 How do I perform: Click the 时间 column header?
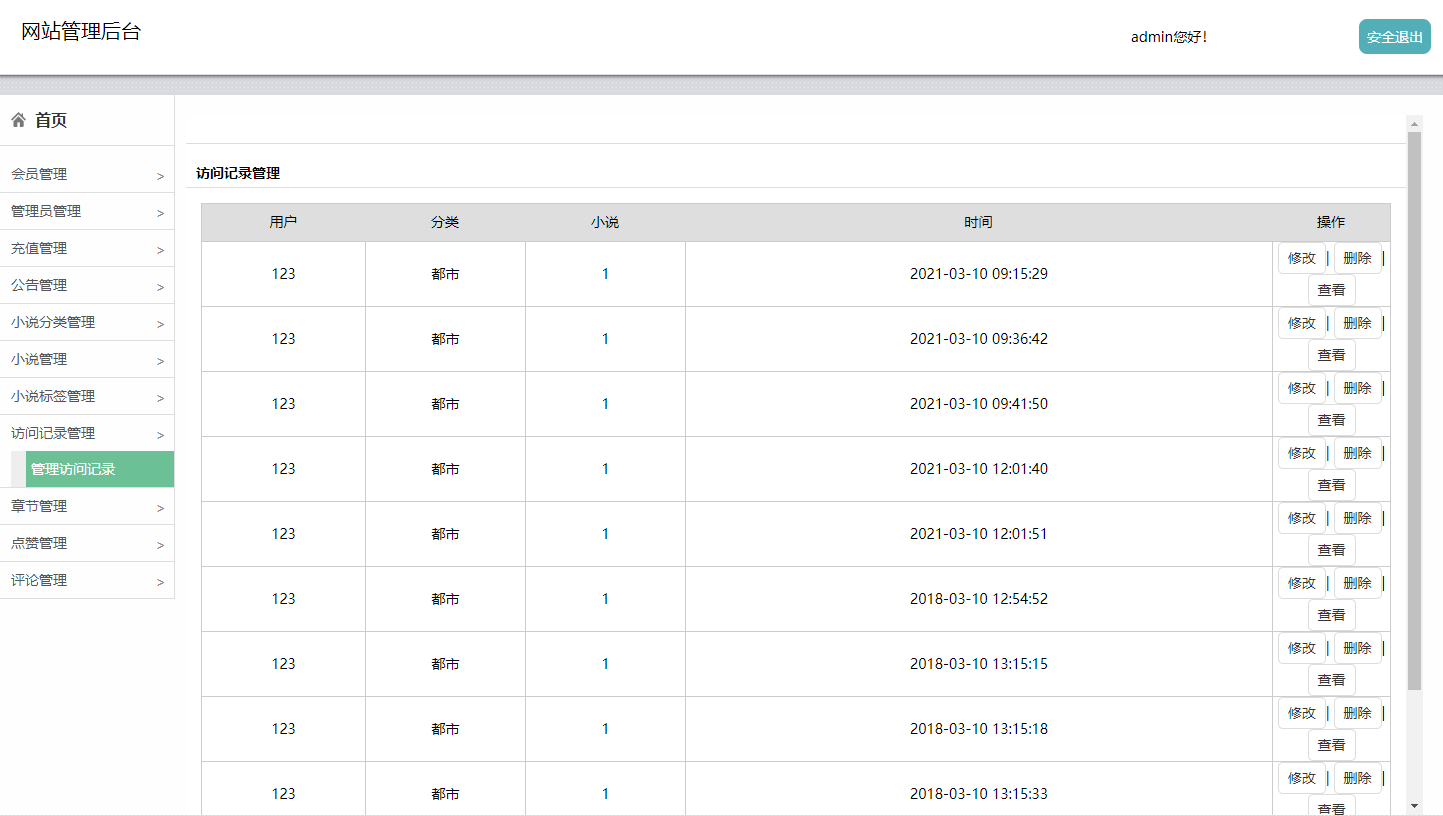pyautogui.click(x=978, y=222)
